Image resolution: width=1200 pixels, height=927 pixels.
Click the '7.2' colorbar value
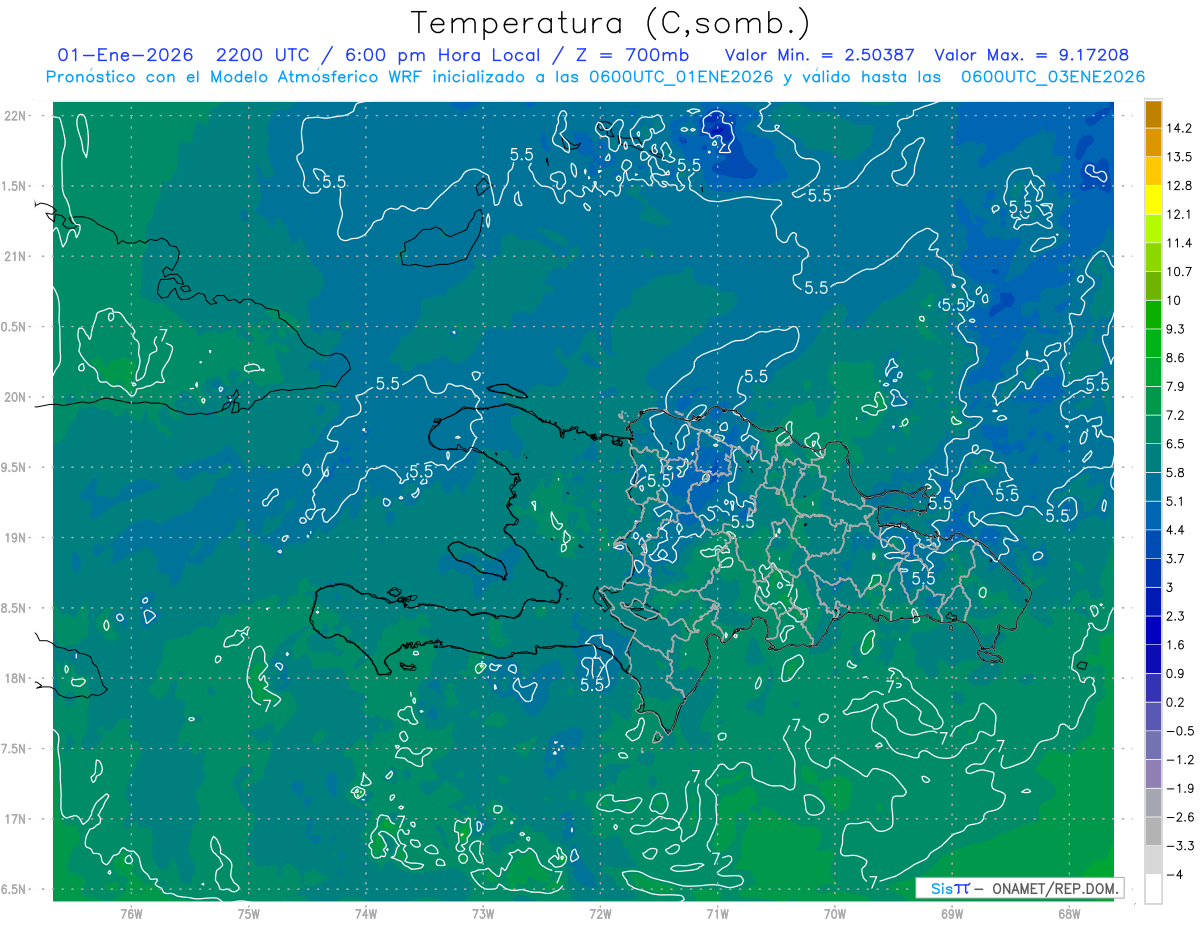pyautogui.click(x=1177, y=415)
